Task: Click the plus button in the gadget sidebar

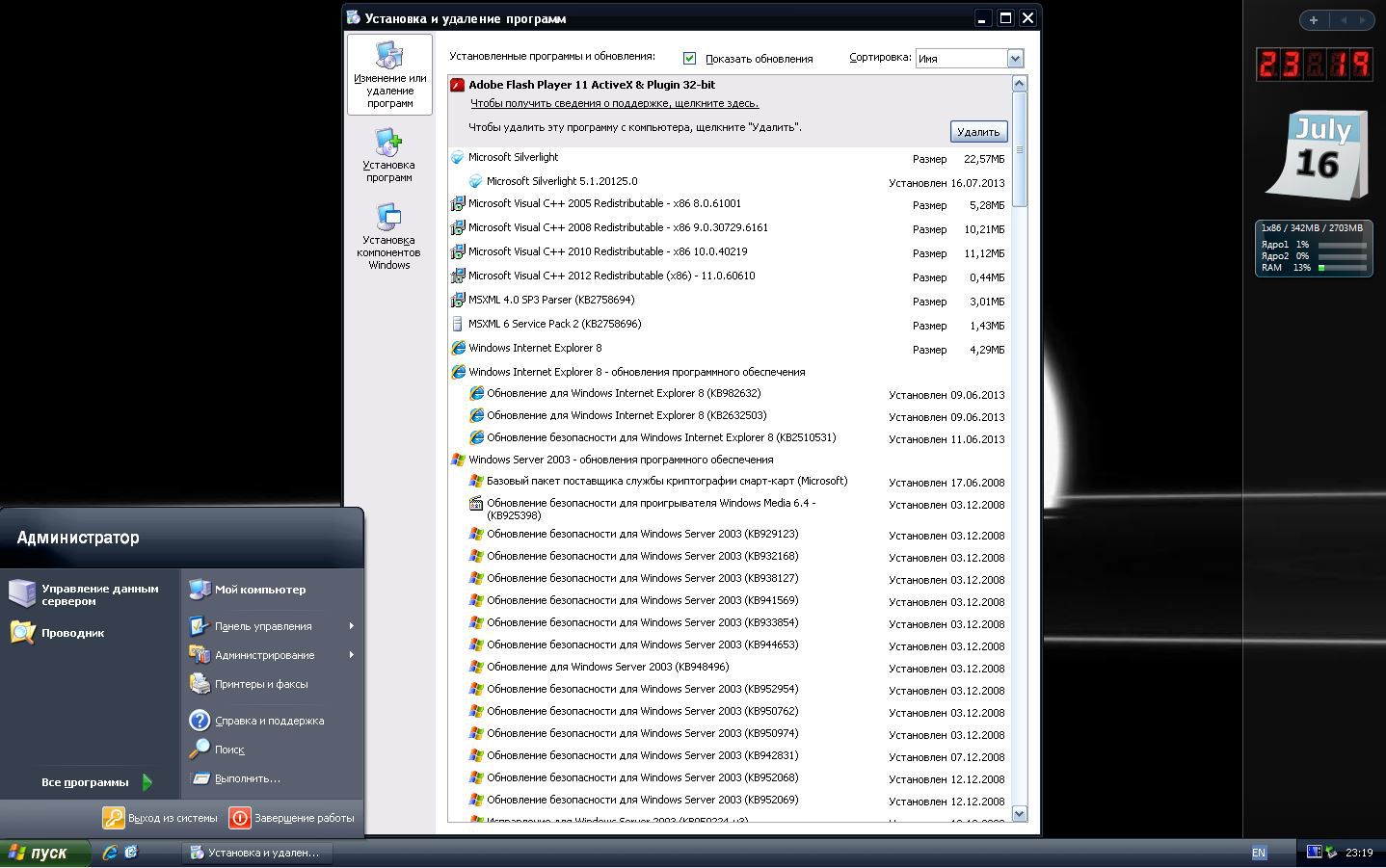Action: pyautogui.click(x=1314, y=19)
